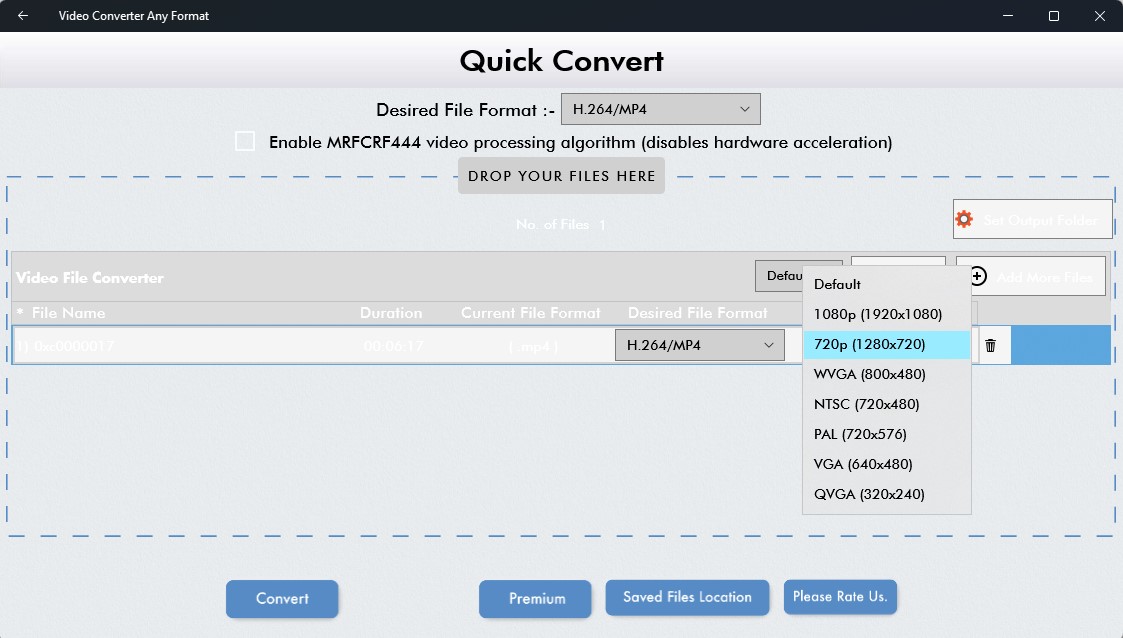Click the gear icon for output folder

[x=964, y=219]
